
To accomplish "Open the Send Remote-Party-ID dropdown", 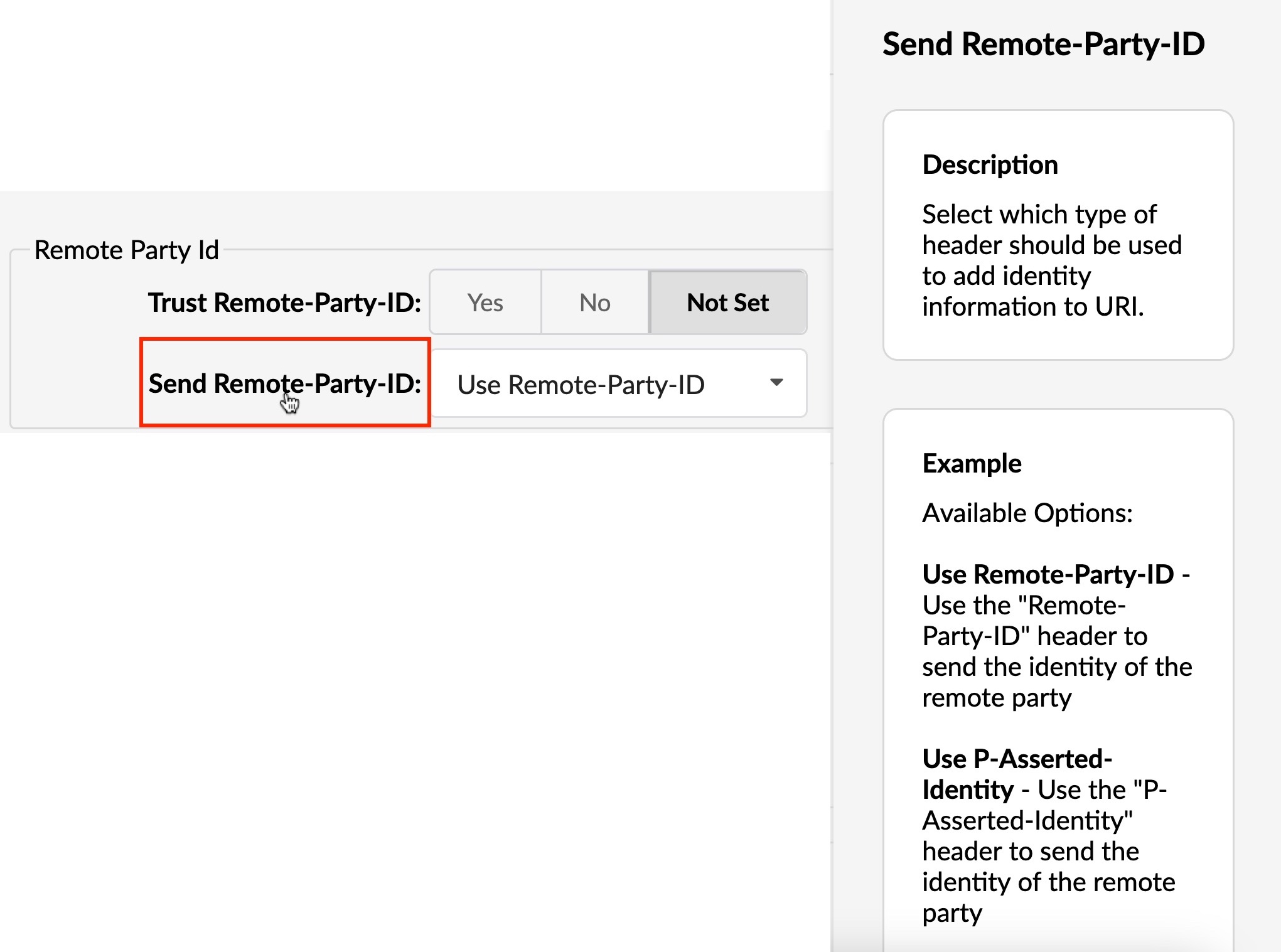I will [x=619, y=383].
